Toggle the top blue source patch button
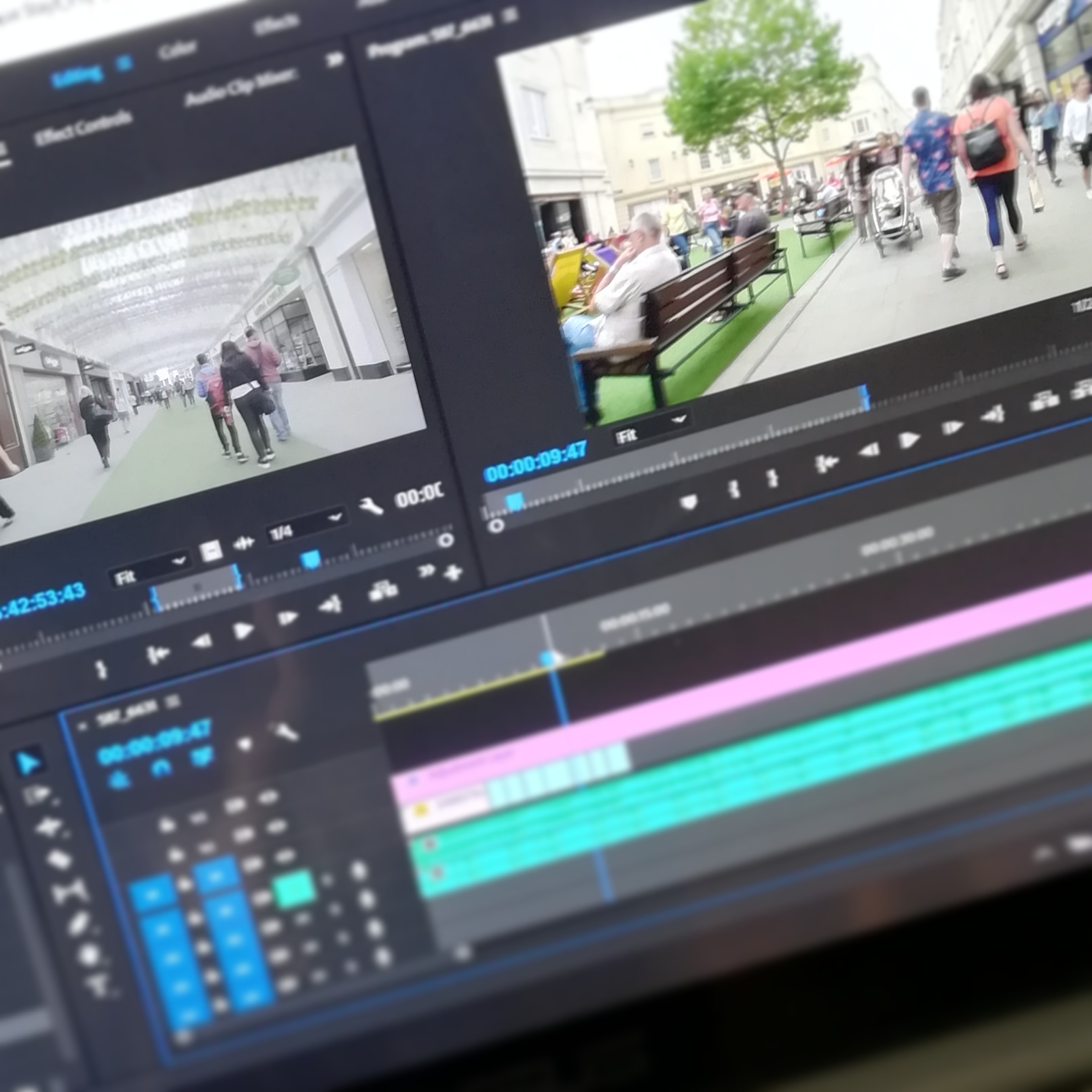 (151, 892)
